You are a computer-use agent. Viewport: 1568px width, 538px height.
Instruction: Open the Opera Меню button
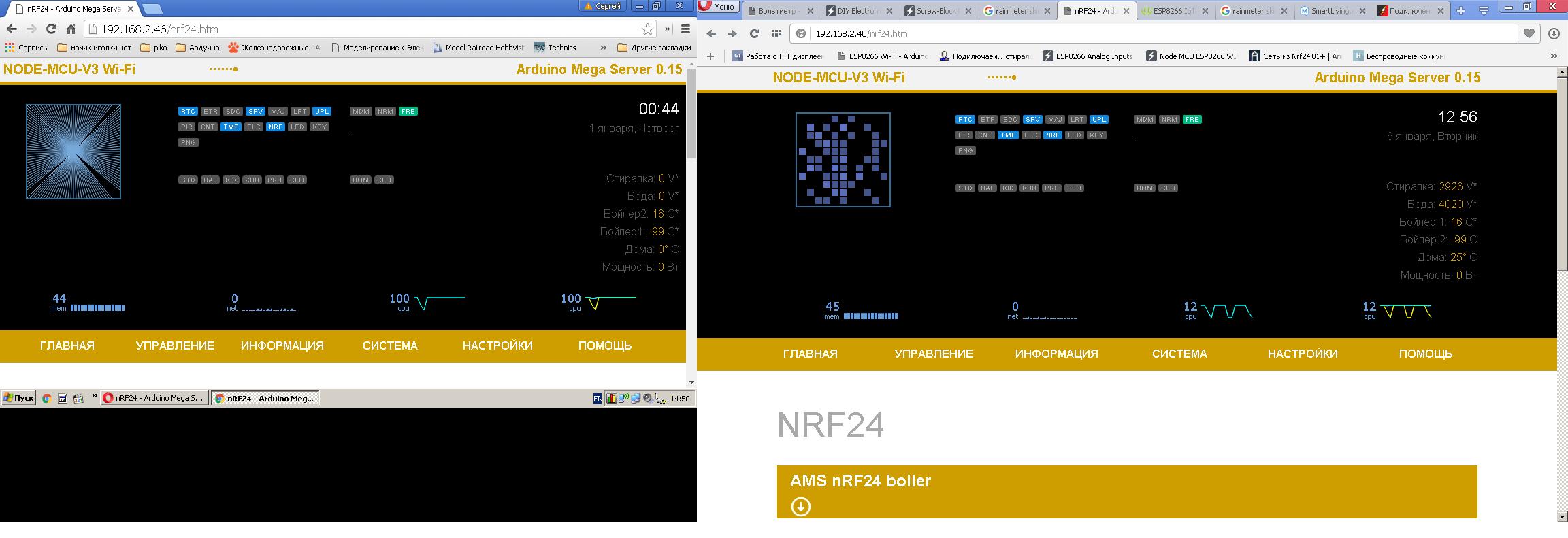point(717,7)
